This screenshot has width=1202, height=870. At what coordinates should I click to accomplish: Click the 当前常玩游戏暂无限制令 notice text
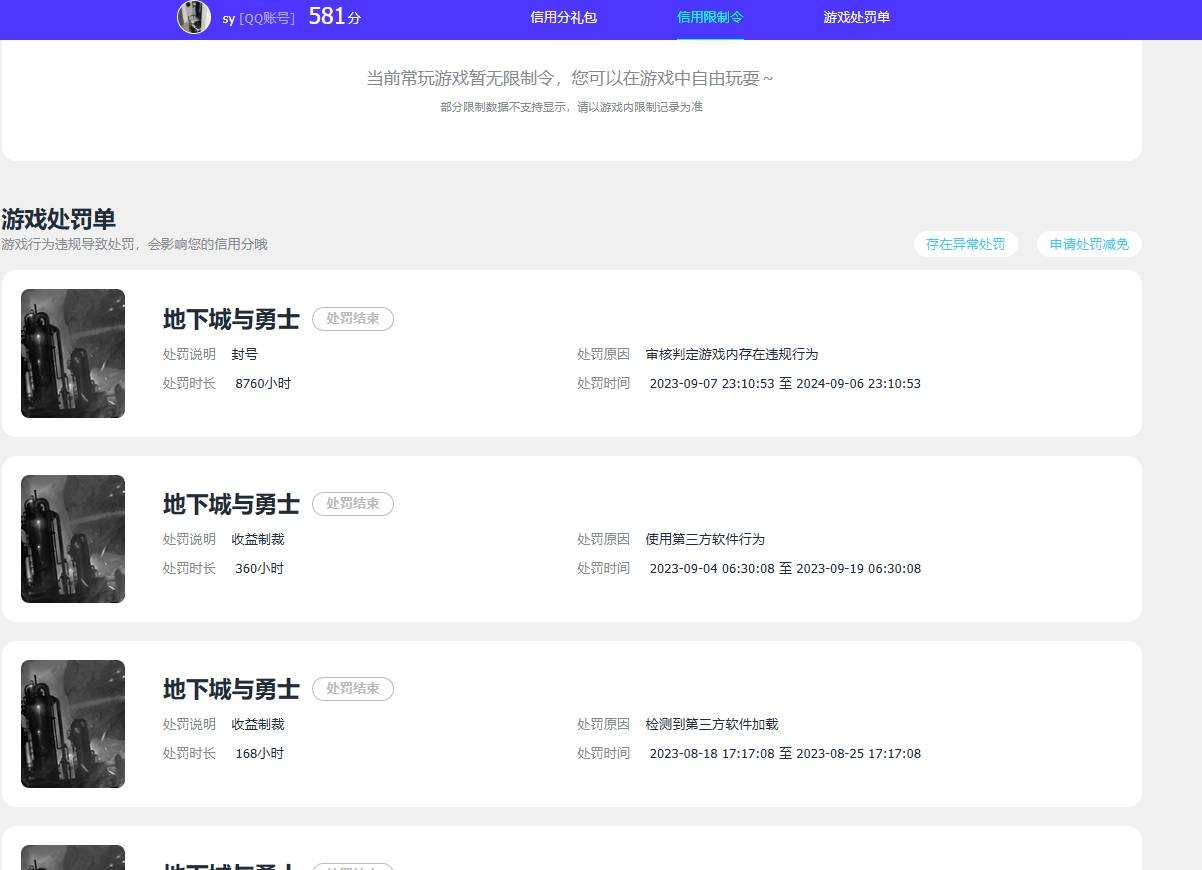(570, 78)
